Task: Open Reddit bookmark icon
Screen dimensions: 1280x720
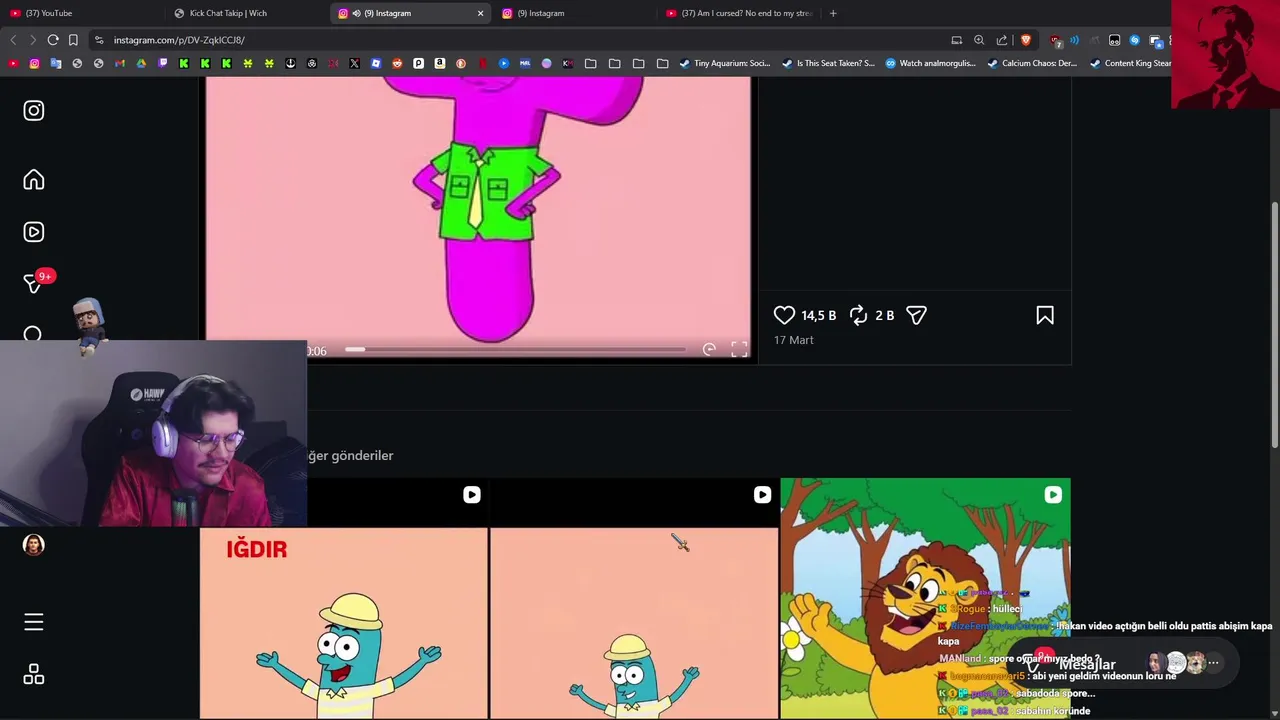Action: (397, 63)
